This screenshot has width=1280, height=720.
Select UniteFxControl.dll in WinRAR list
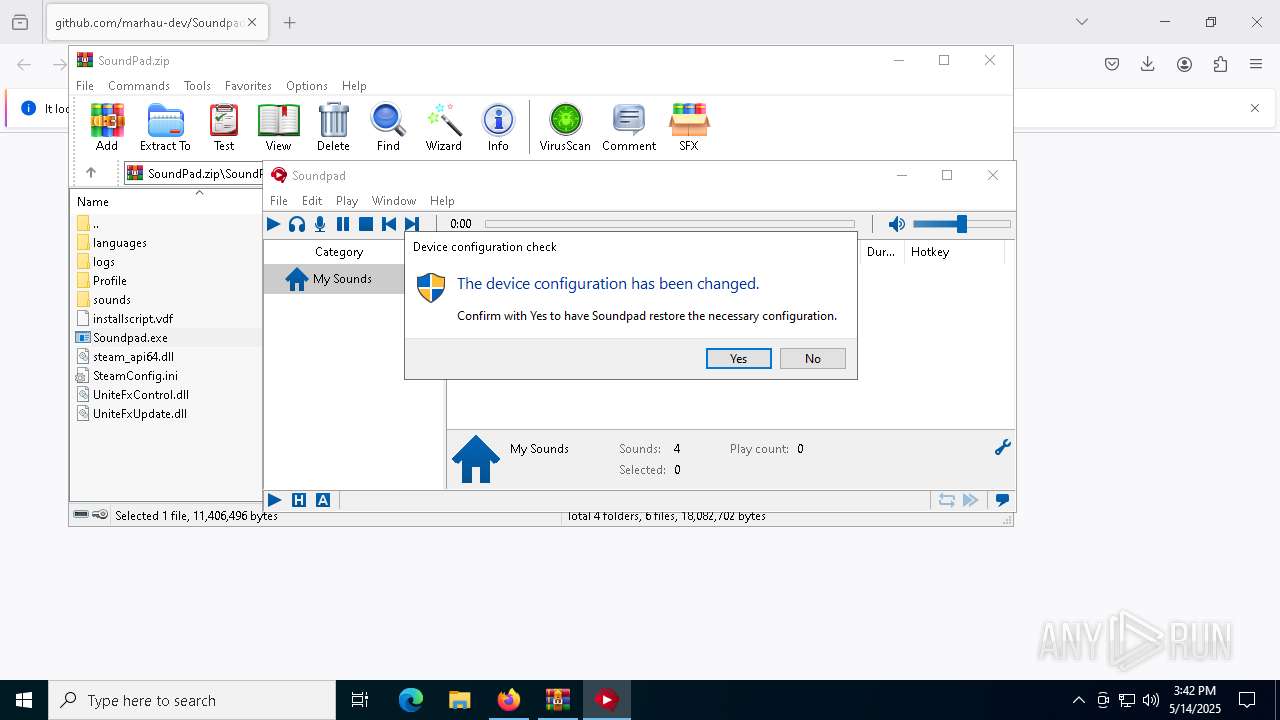pyautogui.click(x=141, y=395)
